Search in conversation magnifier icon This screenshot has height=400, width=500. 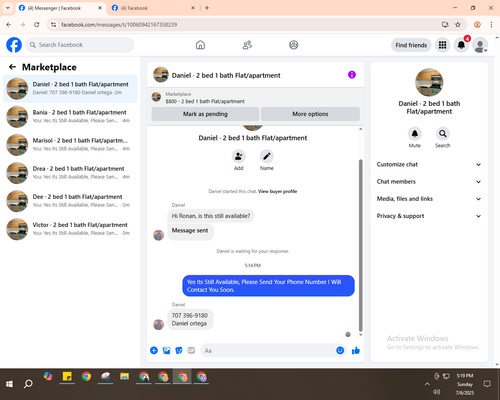pyautogui.click(x=443, y=134)
